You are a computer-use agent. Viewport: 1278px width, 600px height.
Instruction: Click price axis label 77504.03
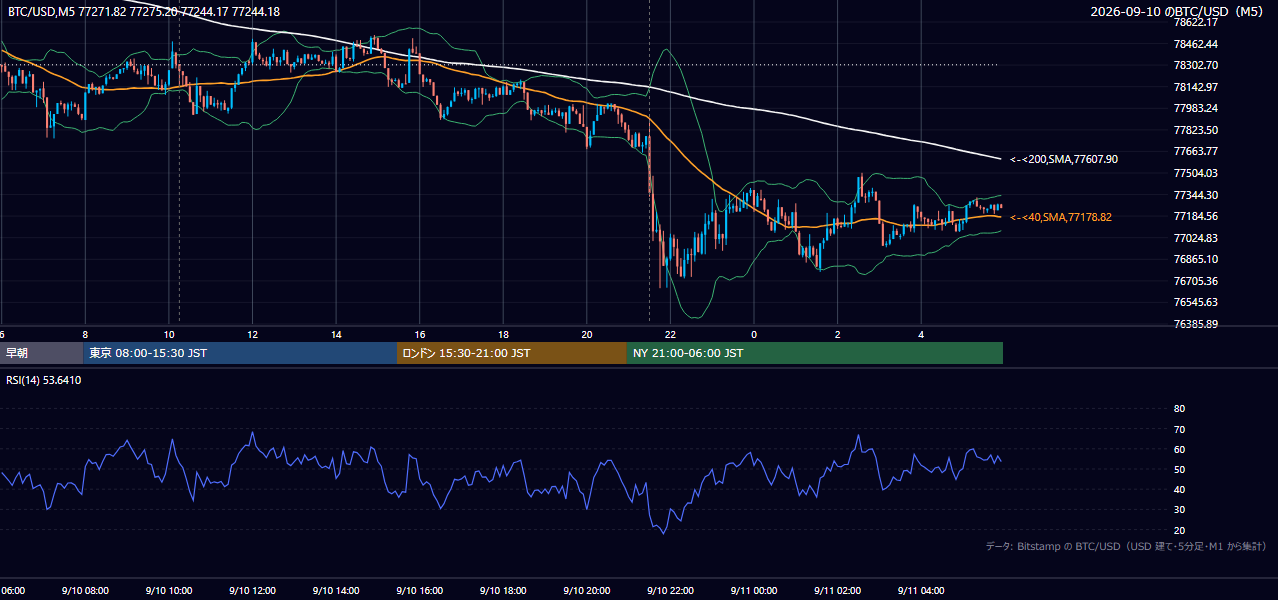pos(1195,173)
